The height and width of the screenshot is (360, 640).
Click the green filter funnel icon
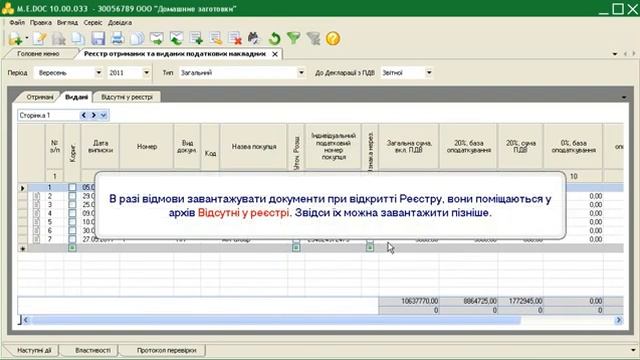(x=293, y=39)
